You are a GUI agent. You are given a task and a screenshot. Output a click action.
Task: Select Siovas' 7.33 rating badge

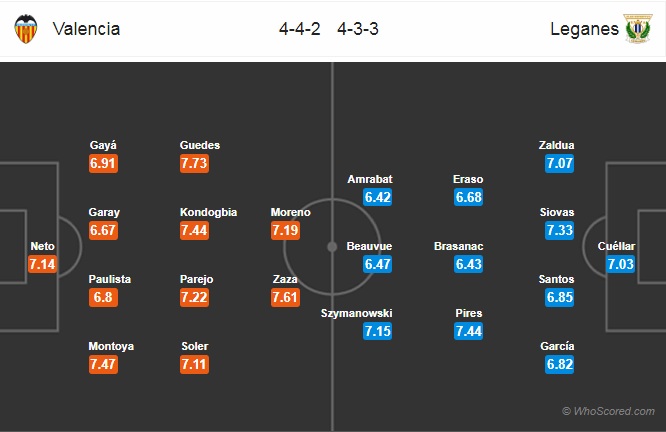coord(560,230)
